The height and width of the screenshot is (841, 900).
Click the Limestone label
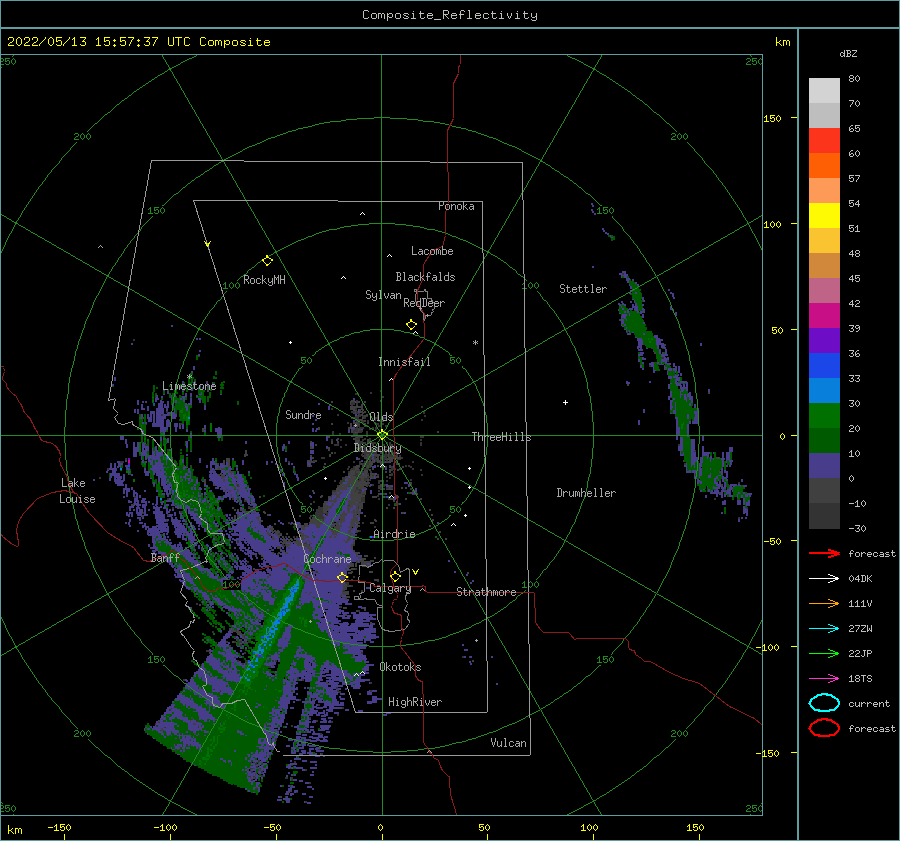click(x=189, y=386)
